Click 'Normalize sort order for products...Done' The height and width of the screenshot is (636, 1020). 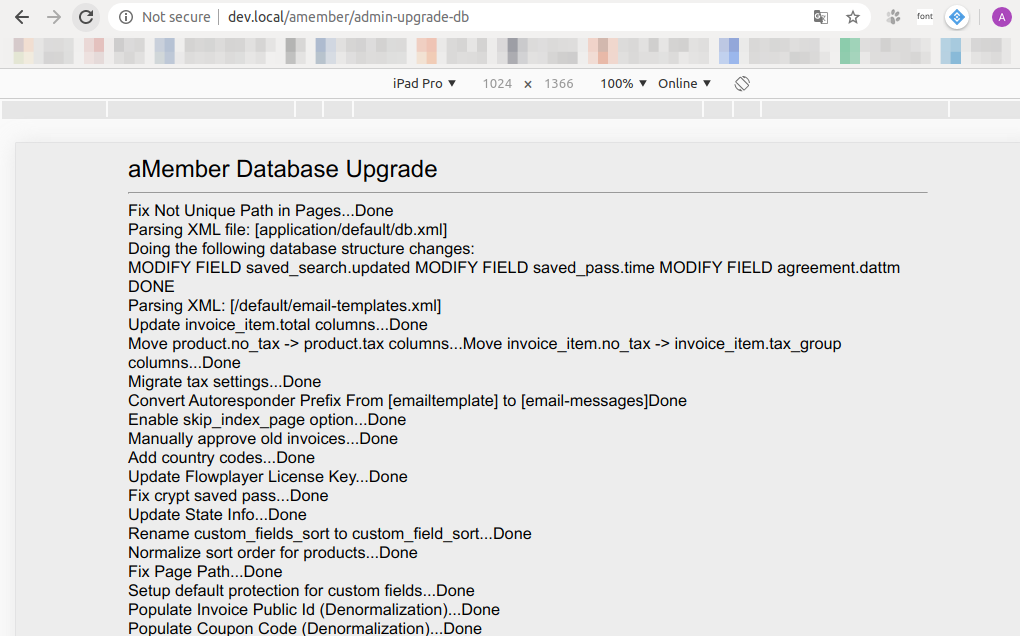(x=273, y=552)
